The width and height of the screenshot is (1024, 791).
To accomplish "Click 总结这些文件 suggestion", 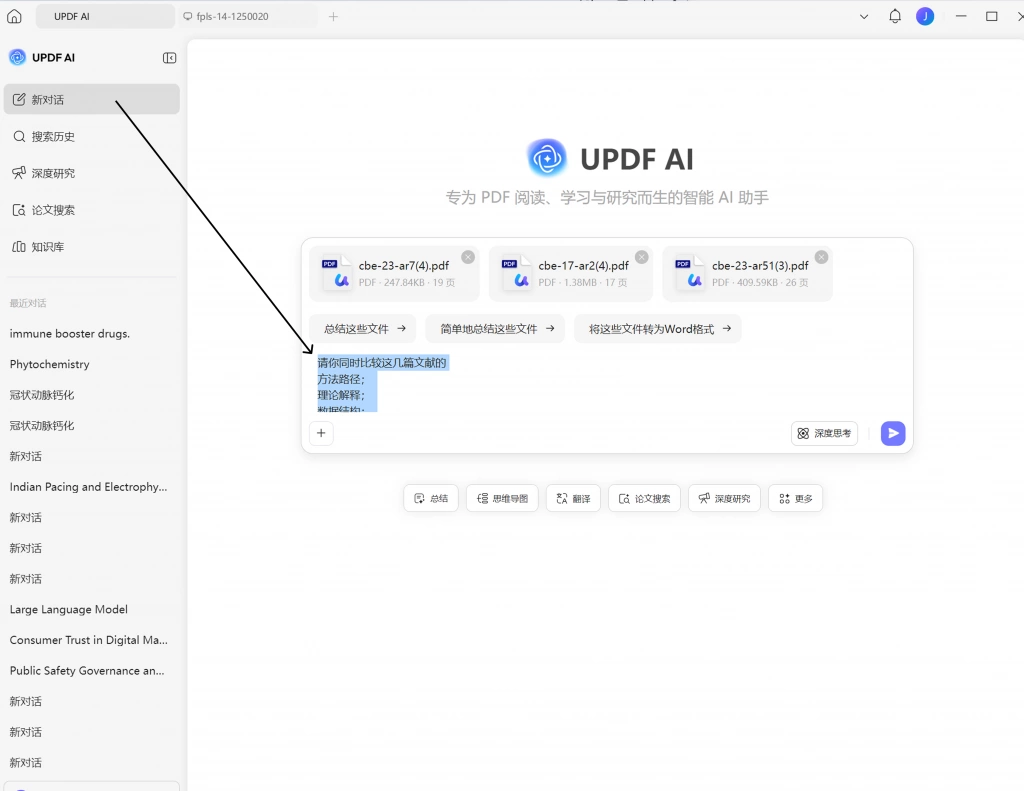I will pos(364,329).
